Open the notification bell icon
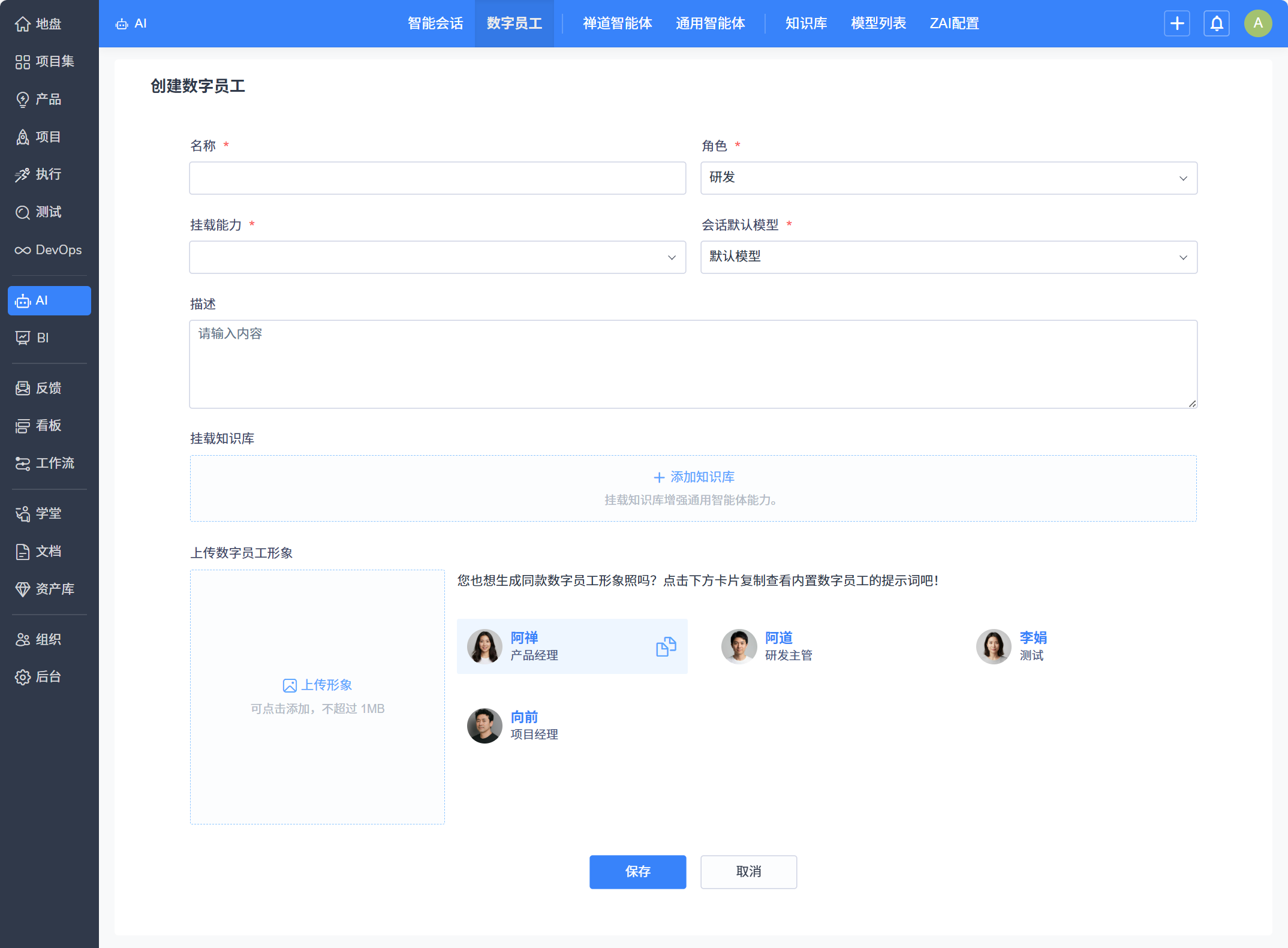 tap(1216, 23)
